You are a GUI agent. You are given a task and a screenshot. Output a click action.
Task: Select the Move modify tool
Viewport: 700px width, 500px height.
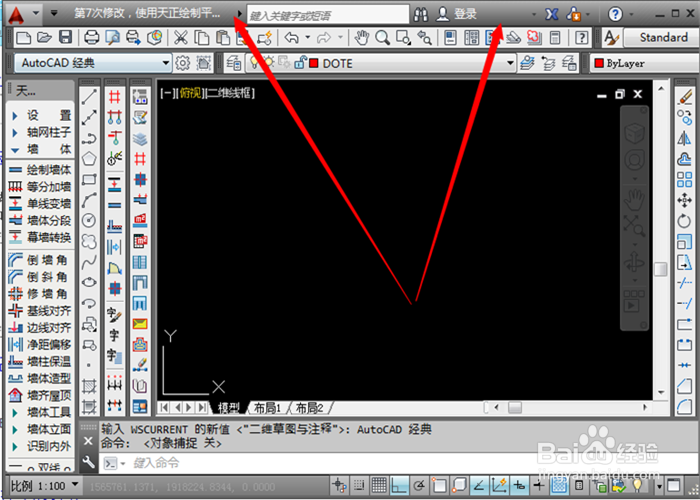(x=684, y=200)
